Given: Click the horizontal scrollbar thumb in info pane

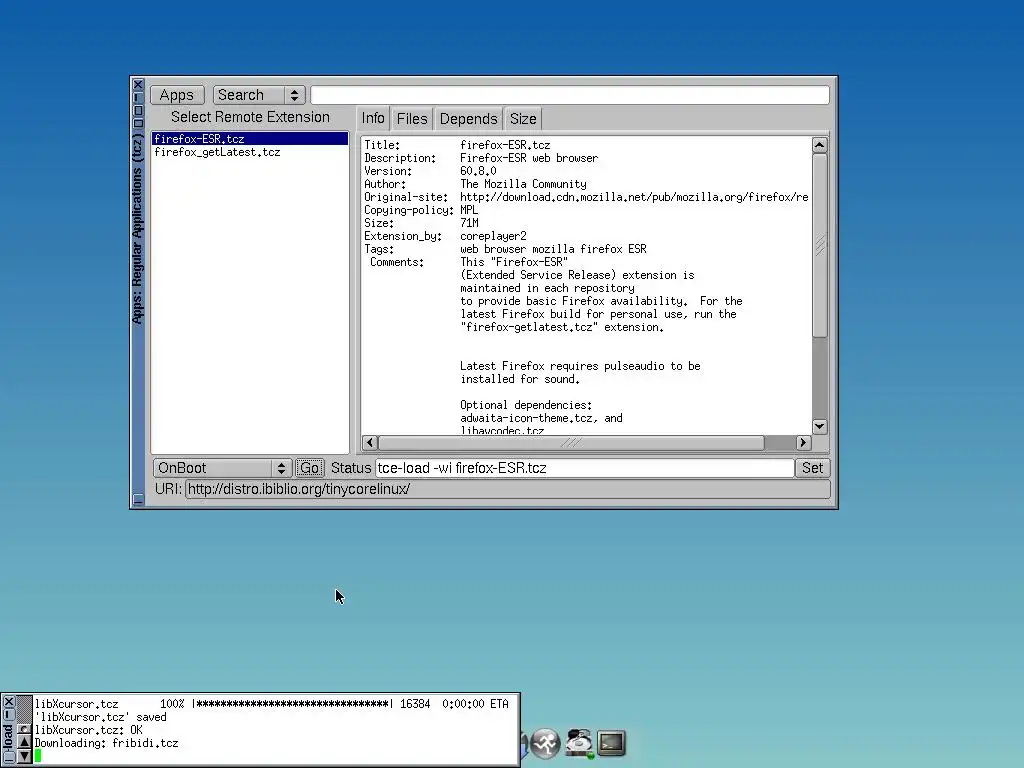Looking at the screenshot, I should click(x=571, y=443).
